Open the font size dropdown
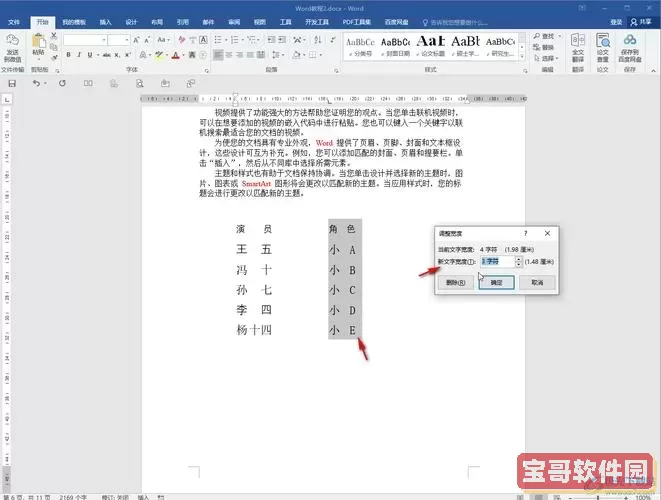Viewport: 661px width, 500px height. [126, 40]
